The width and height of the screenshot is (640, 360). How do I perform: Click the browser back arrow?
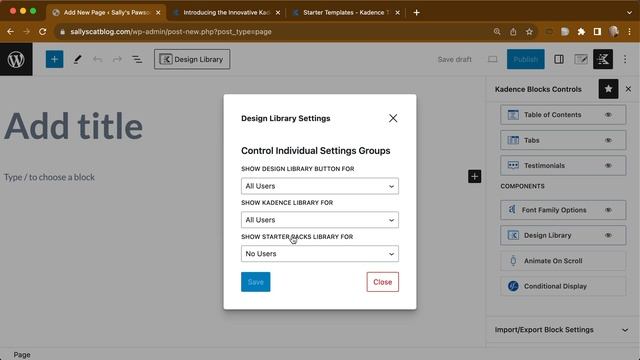[x=11, y=31]
